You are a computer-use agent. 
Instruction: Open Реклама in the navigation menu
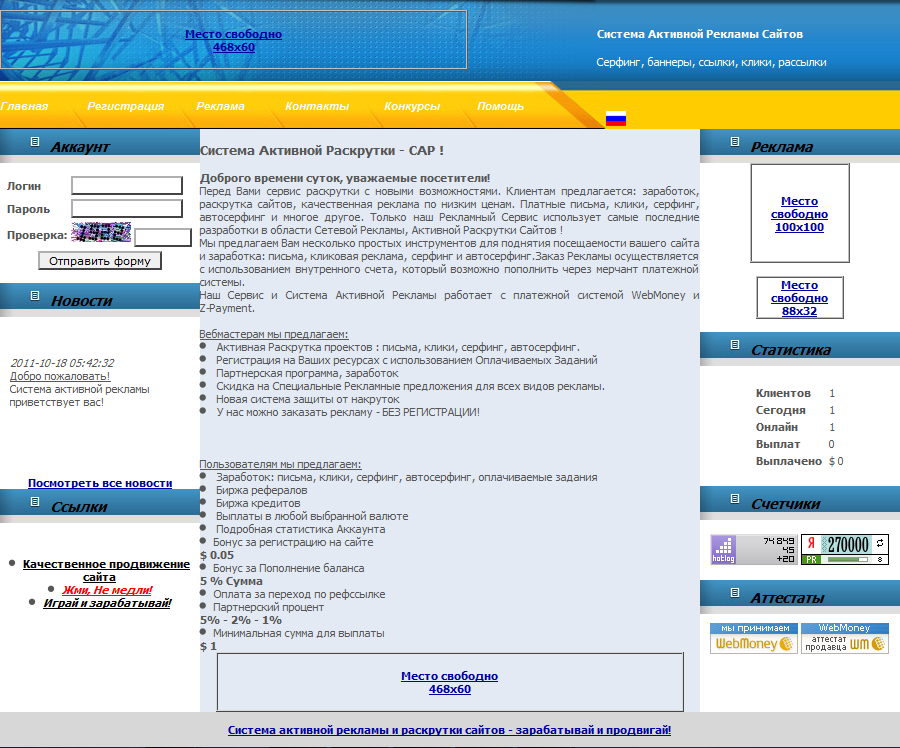220,106
